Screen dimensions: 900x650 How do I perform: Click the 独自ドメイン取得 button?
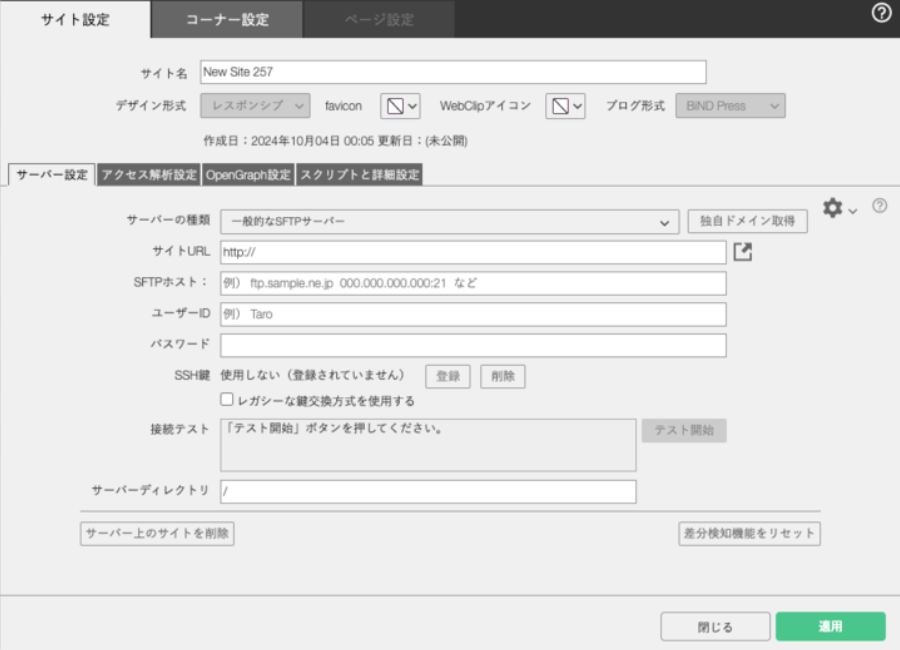pos(747,222)
